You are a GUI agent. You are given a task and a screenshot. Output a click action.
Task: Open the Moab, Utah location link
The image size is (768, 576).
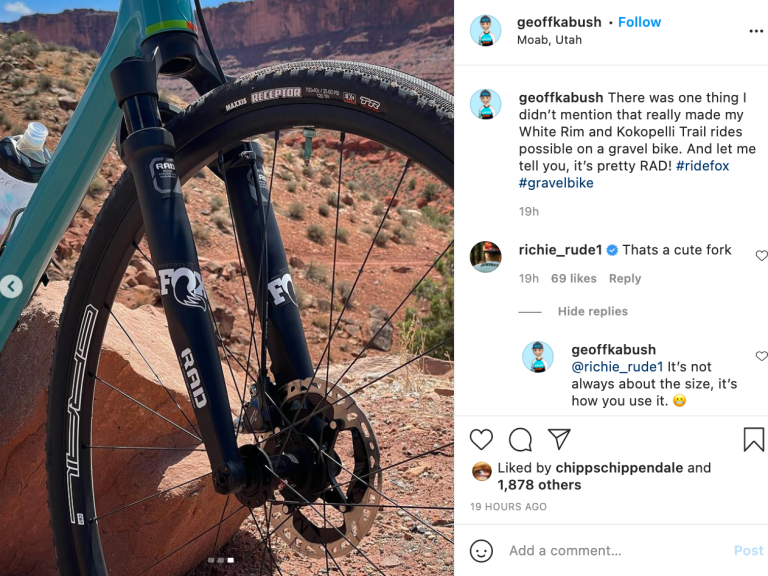point(549,40)
